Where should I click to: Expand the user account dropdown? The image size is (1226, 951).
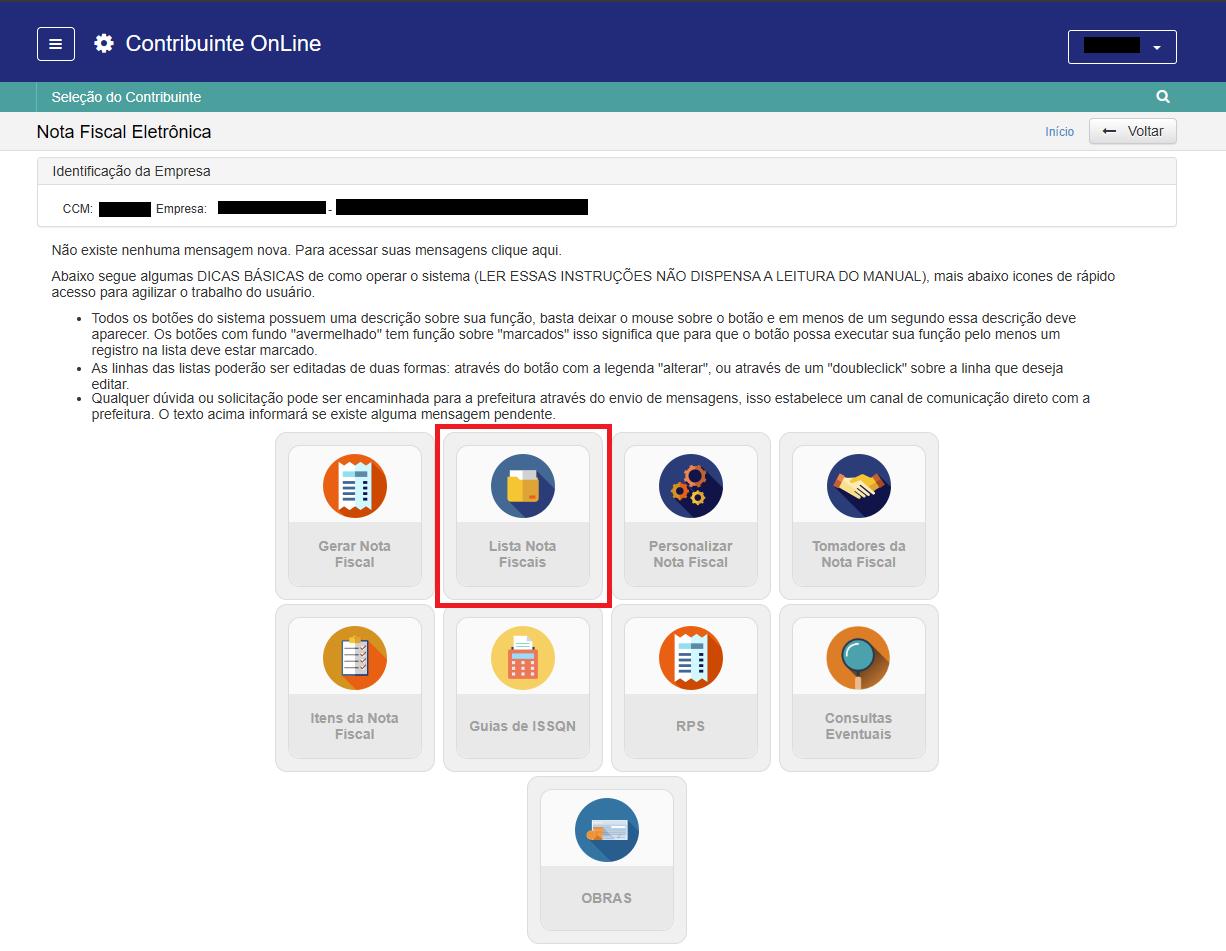(x=1122, y=47)
